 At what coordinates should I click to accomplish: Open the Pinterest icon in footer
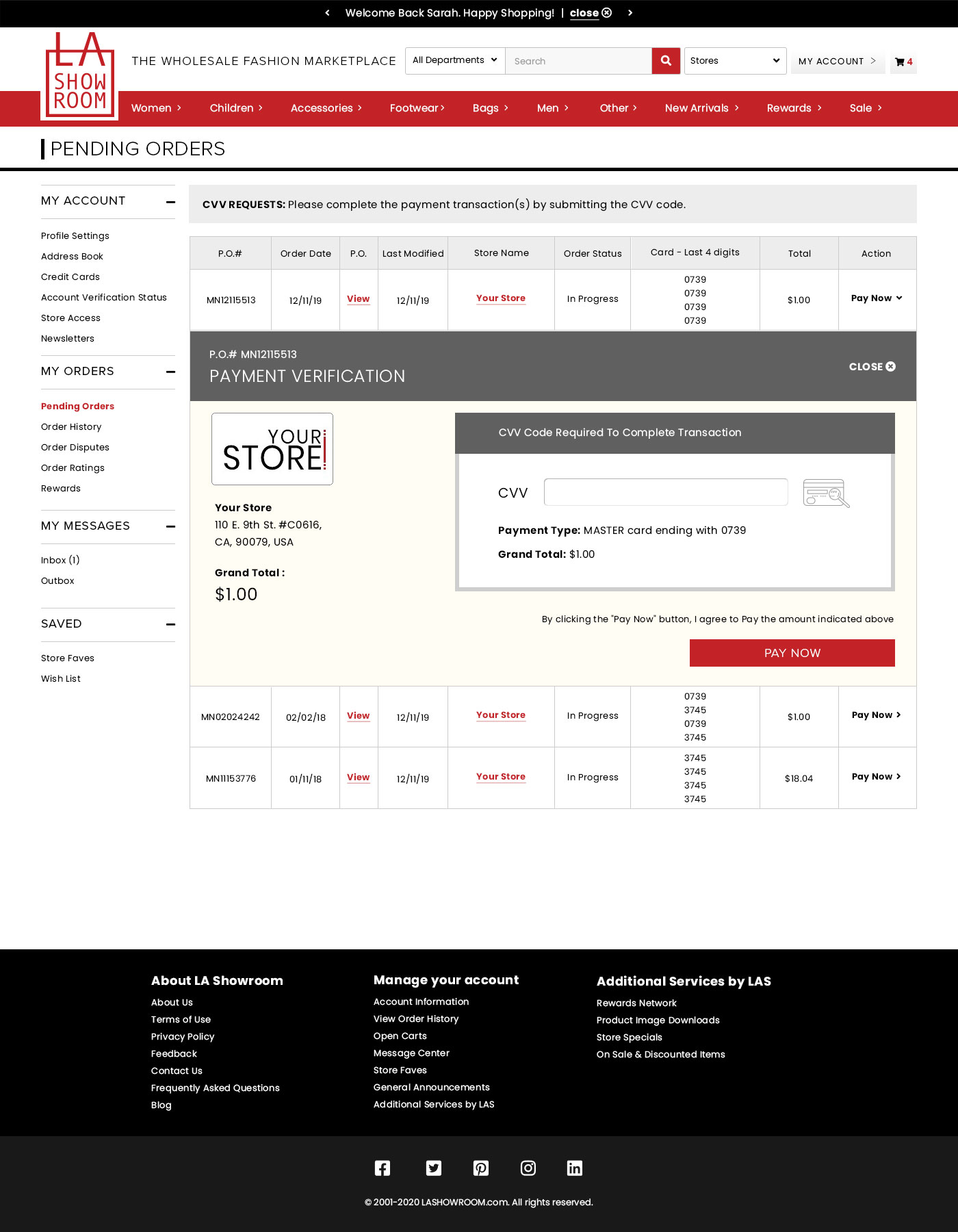[481, 1168]
